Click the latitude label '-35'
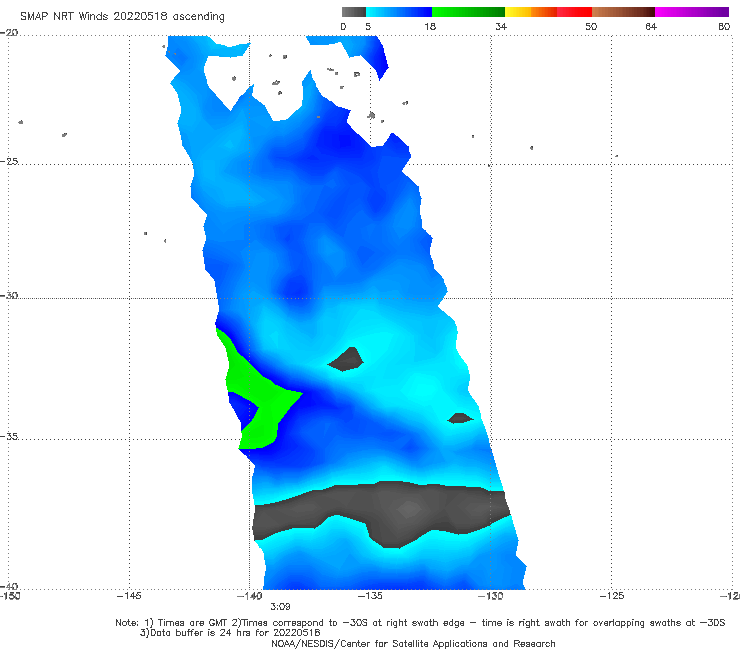 [x=9, y=436]
